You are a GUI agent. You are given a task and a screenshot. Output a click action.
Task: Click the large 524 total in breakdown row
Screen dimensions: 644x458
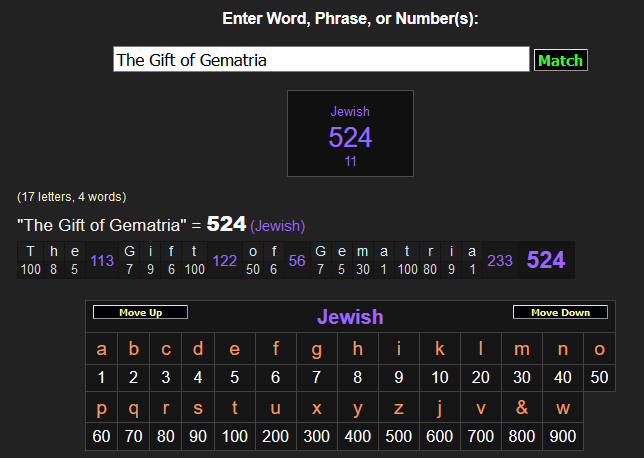546,260
